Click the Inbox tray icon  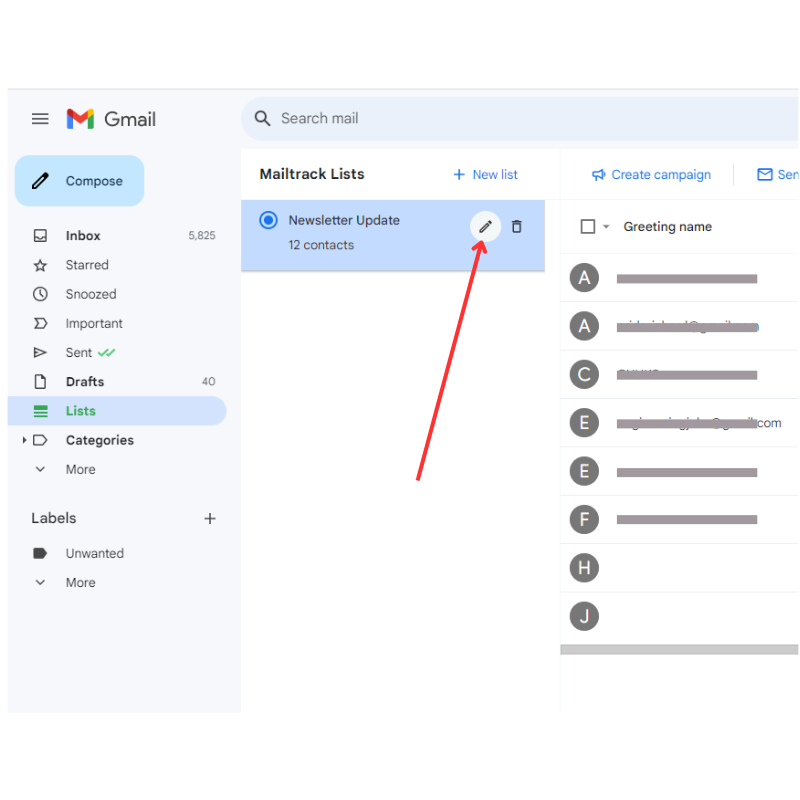pyautogui.click(x=40, y=235)
